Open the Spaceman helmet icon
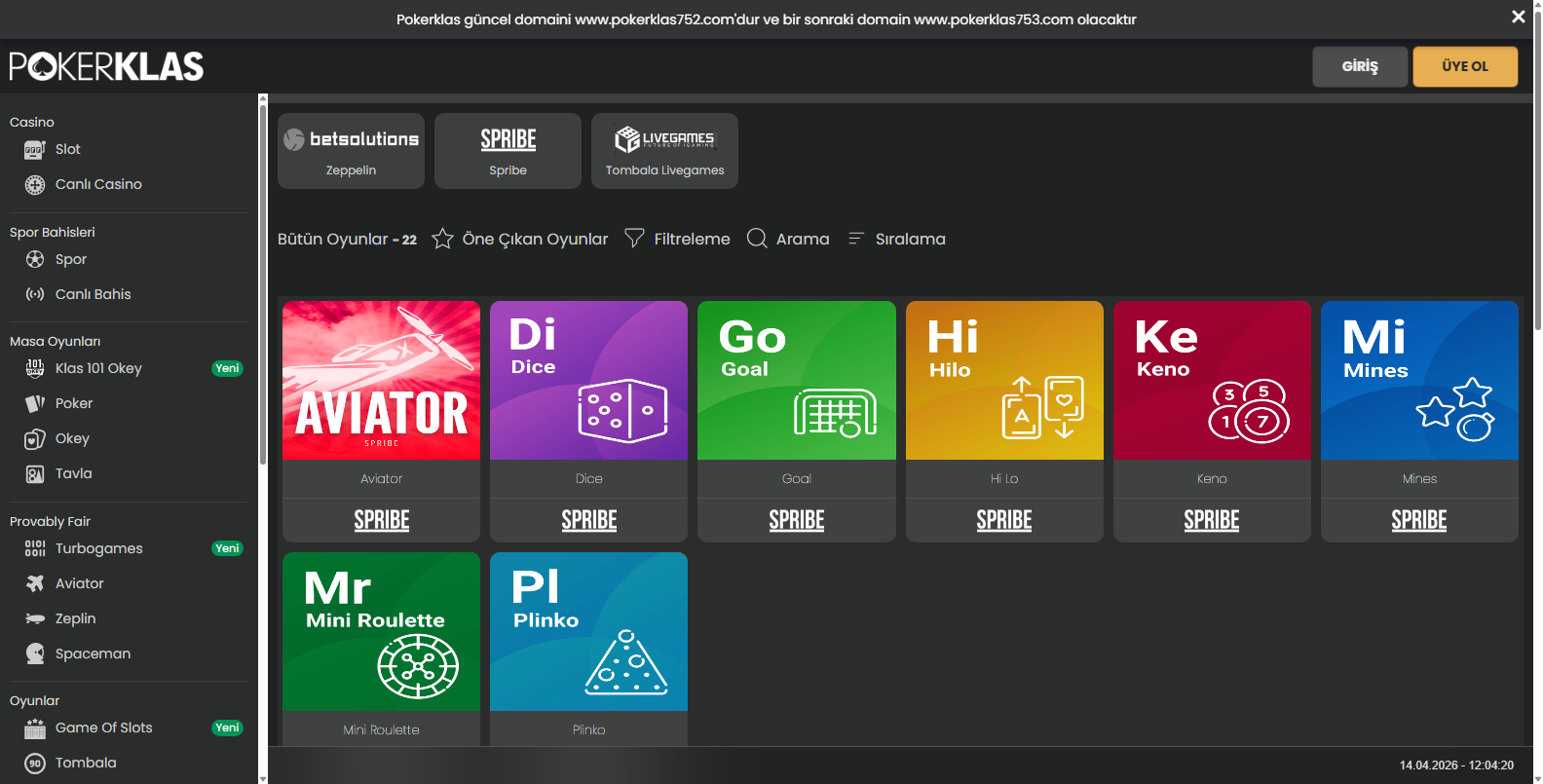This screenshot has width=1543, height=784. point(35,653)
